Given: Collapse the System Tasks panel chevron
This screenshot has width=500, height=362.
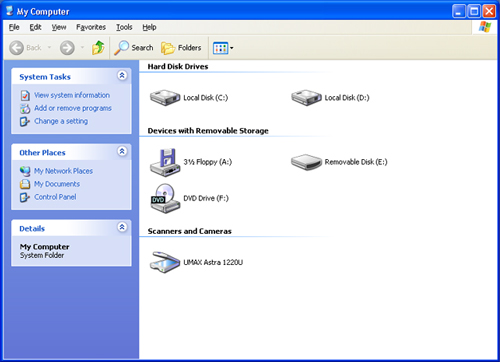Looking at the screenshot, I should click(x=122, y=75).
